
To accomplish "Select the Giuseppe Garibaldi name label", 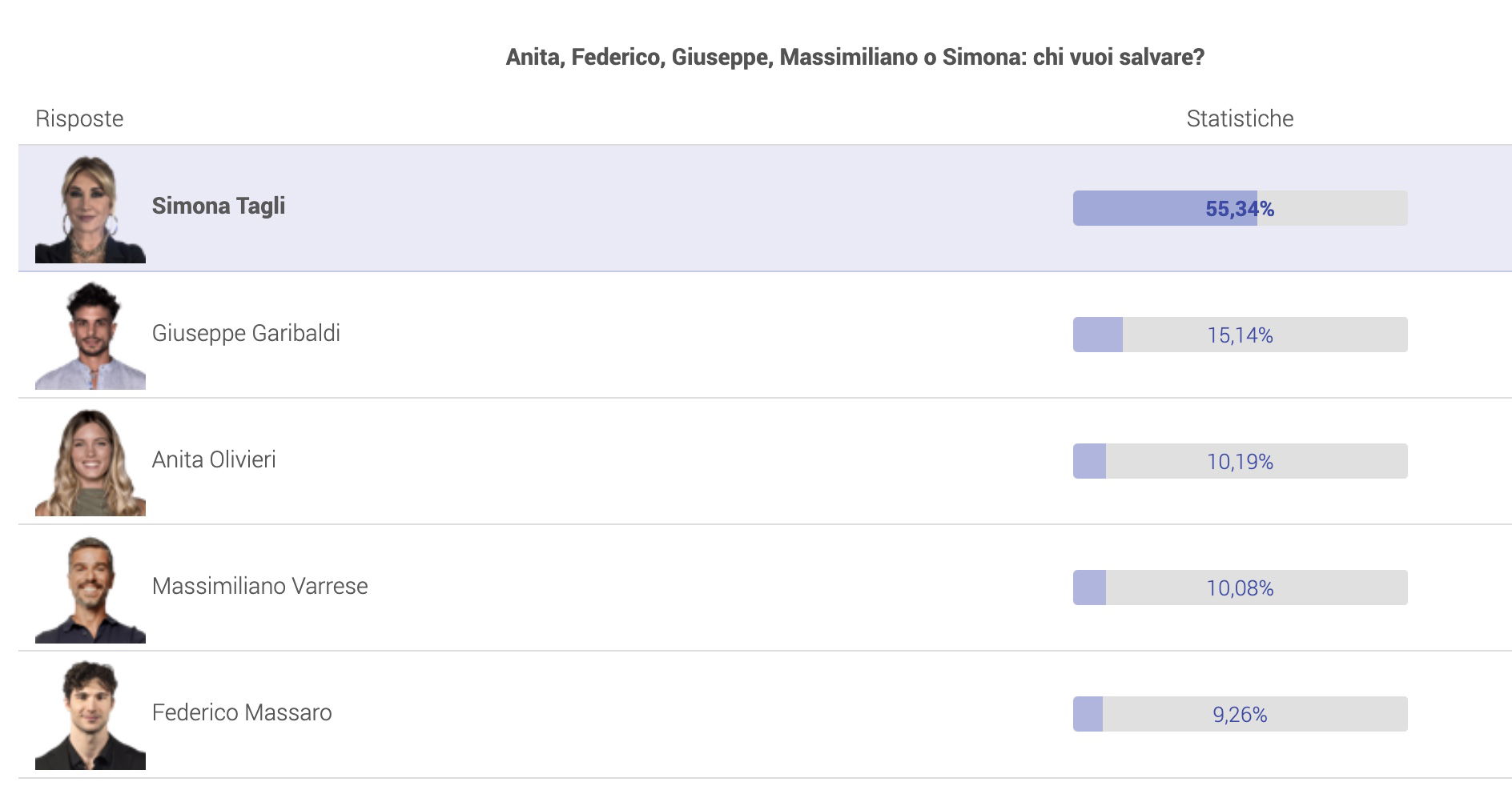I will (x=246, y=333).
